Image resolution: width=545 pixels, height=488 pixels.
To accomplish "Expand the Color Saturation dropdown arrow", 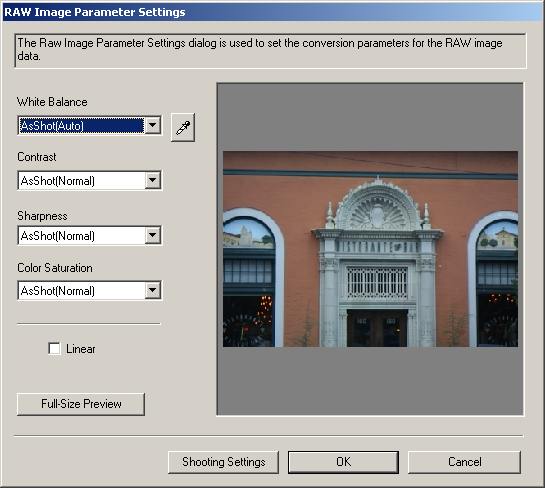I will click(153, 290).
